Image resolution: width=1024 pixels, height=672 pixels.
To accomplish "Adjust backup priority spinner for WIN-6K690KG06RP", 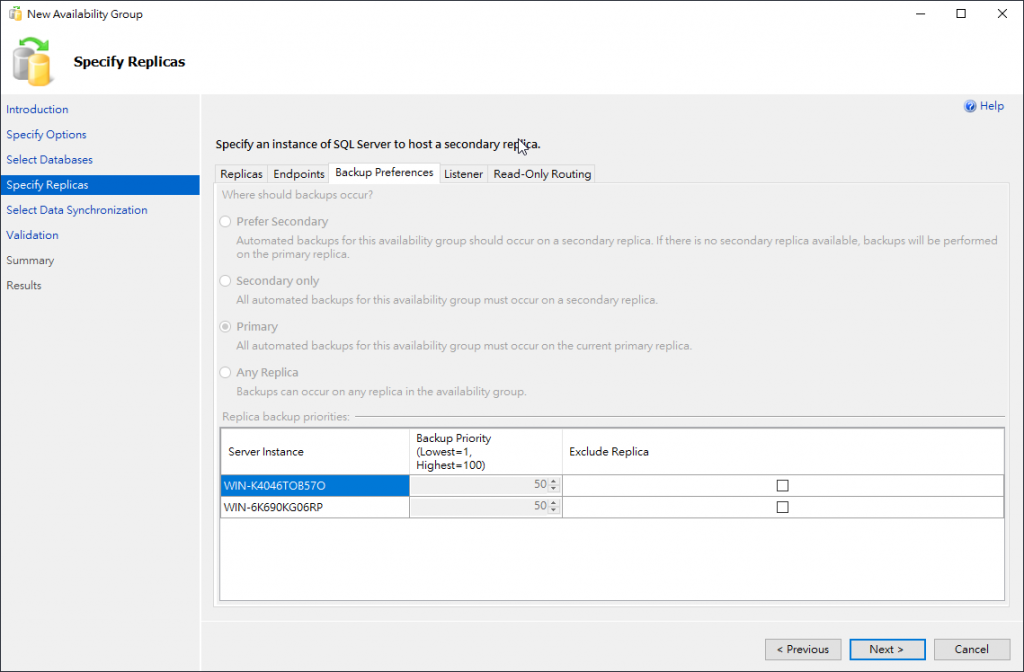I will pyautogui.click(x=554, y=507).
